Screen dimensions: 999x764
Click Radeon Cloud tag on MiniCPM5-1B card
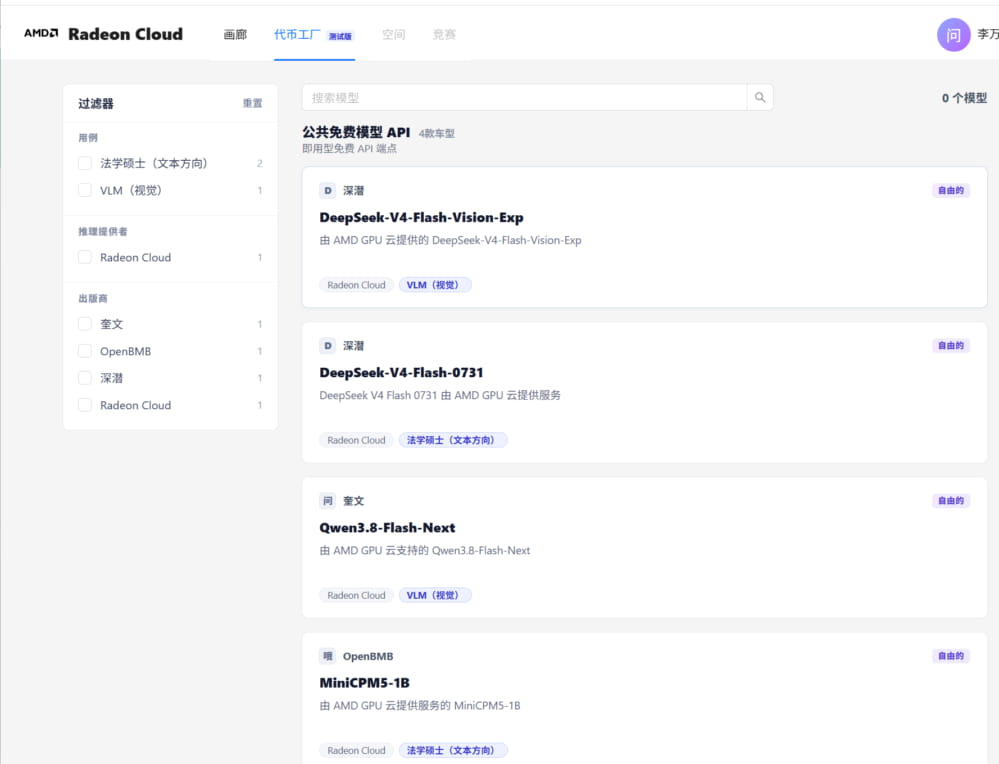356,750
